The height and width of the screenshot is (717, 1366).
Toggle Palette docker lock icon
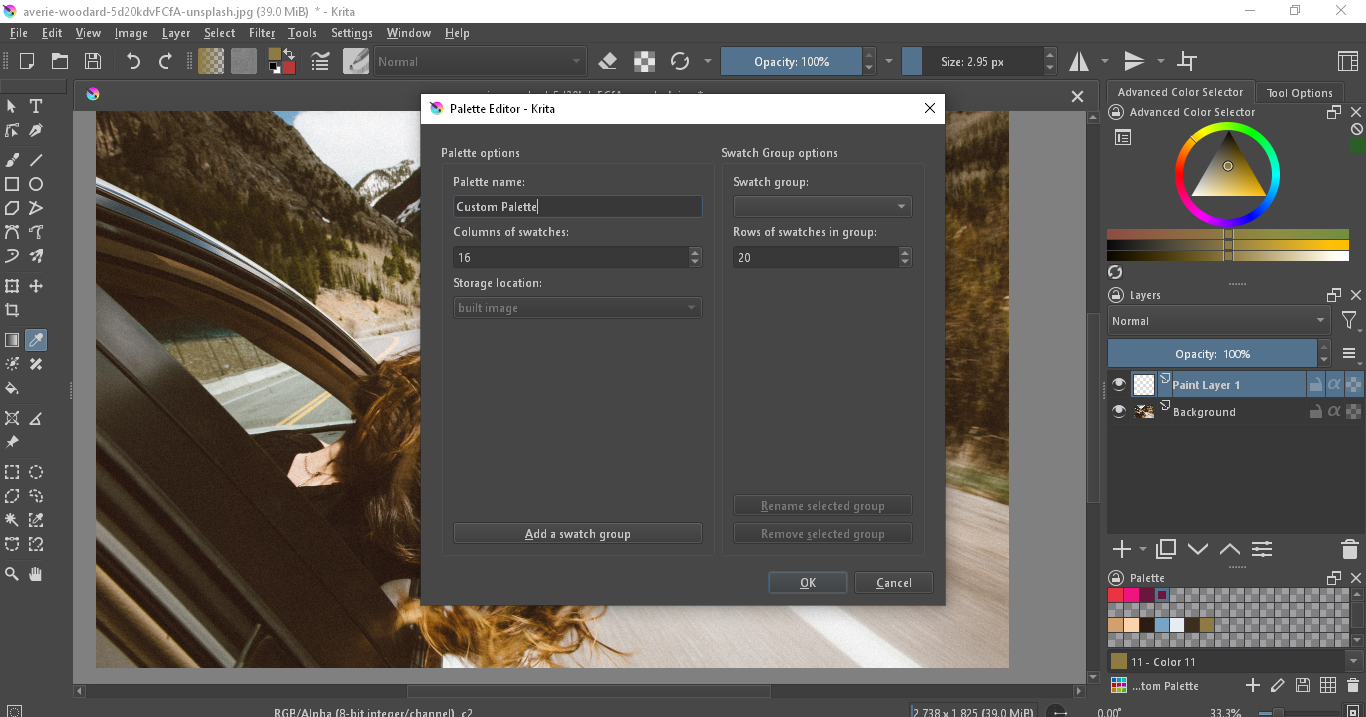pos(1116,578)
